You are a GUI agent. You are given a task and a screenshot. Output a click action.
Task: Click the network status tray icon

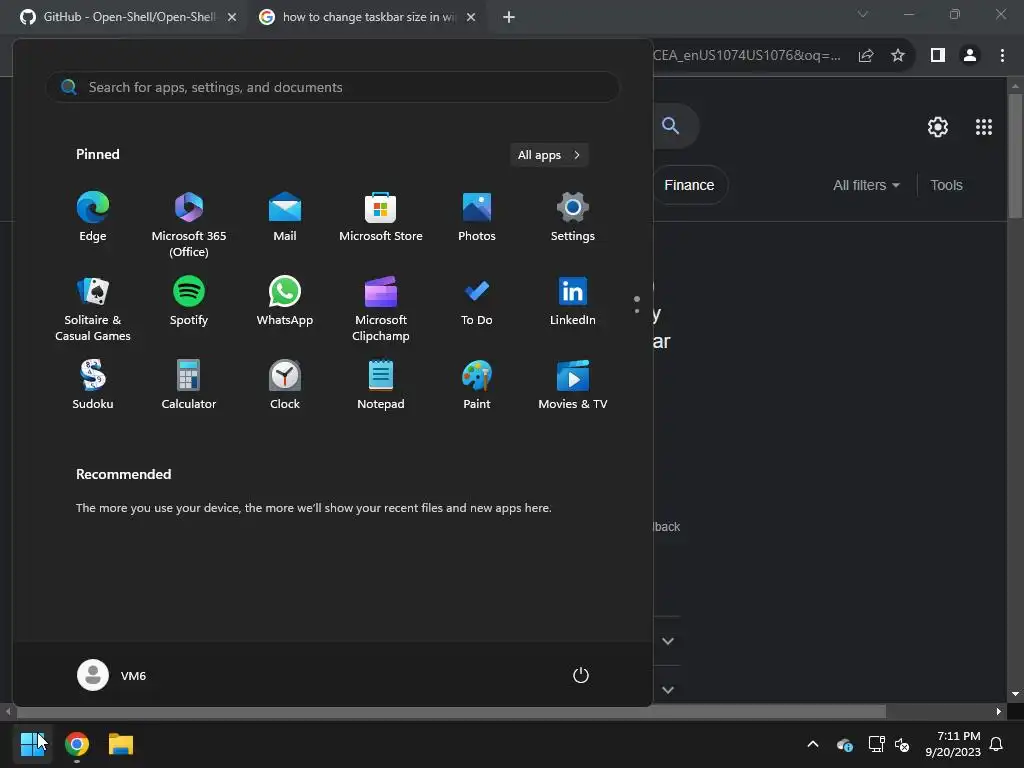coord(876,744)
